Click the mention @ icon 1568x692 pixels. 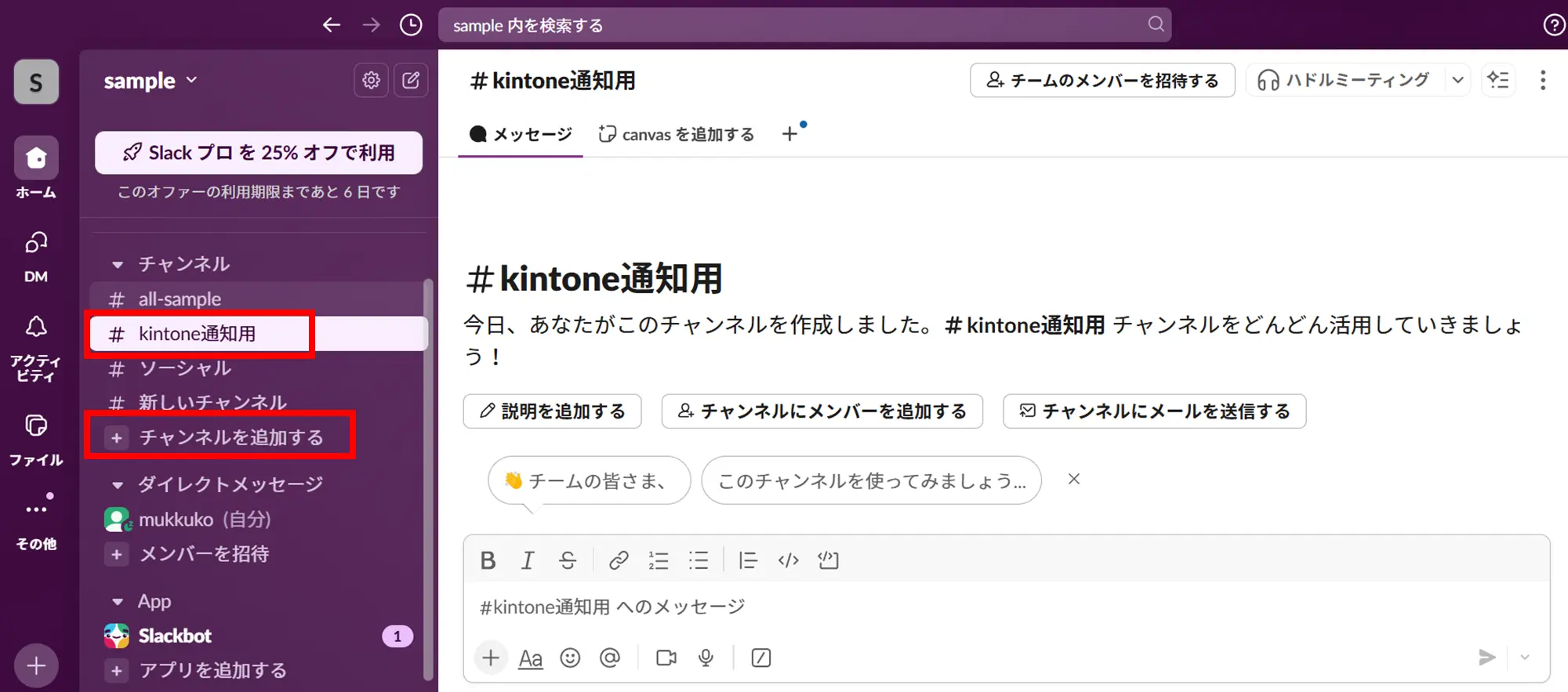tap(609, 658)
